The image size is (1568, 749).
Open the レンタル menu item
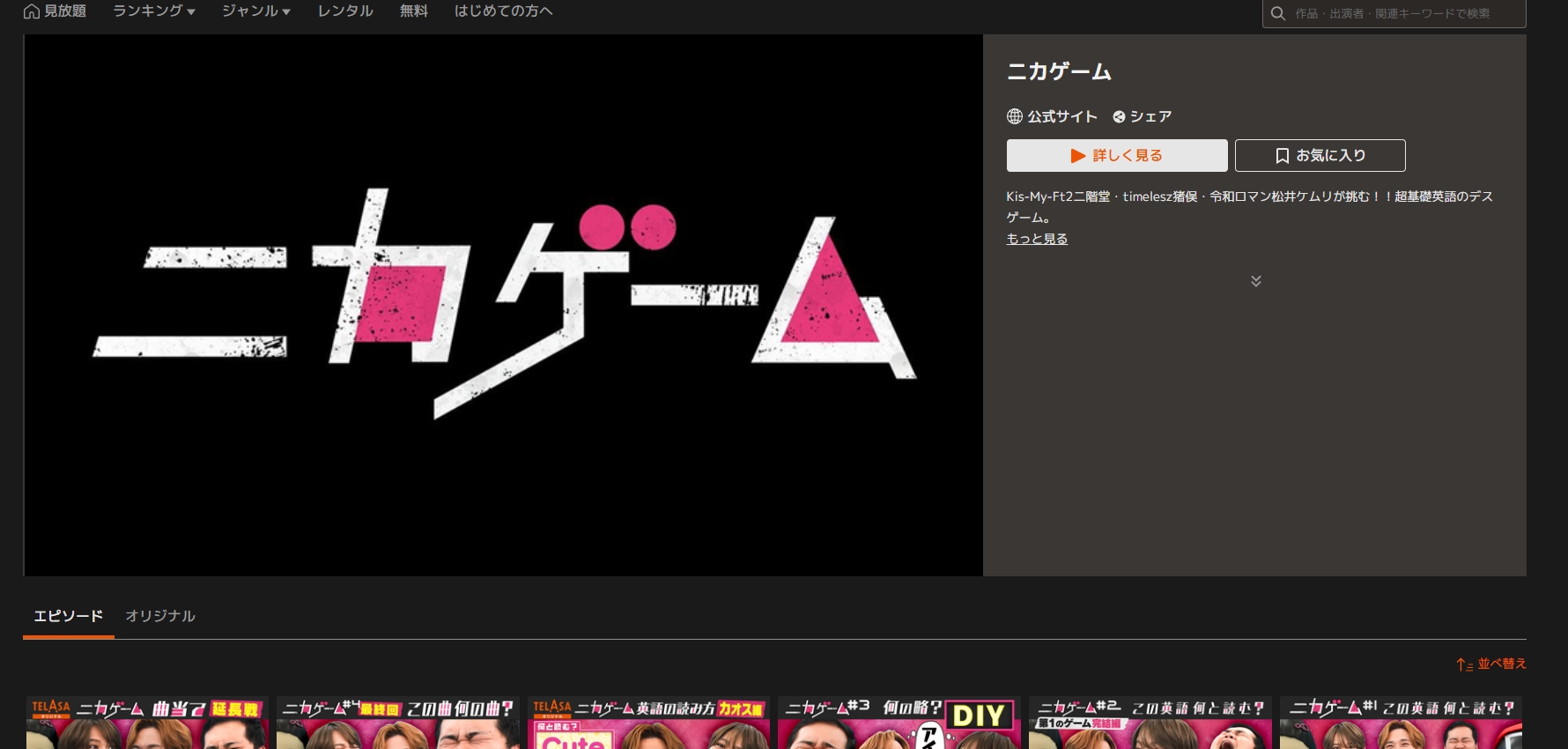tap(345, 11)
